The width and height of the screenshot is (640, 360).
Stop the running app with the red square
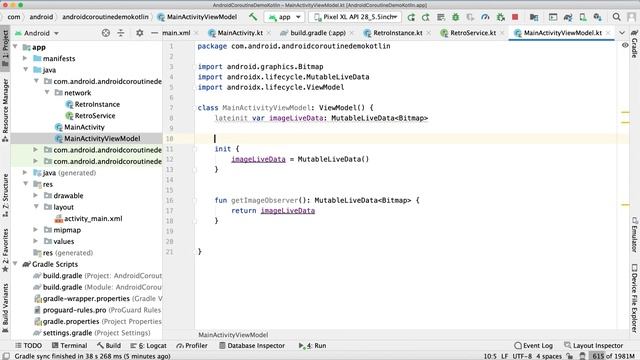point(515,17)
